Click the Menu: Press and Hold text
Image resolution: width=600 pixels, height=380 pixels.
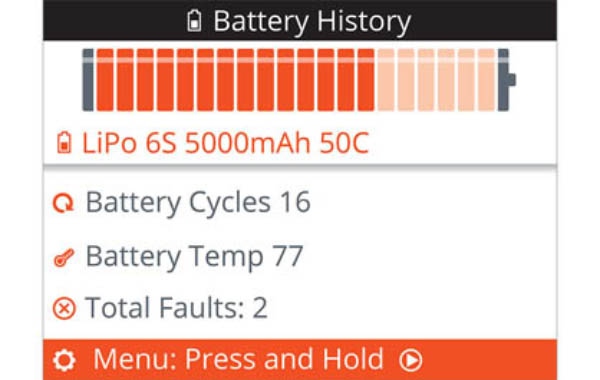238,359
